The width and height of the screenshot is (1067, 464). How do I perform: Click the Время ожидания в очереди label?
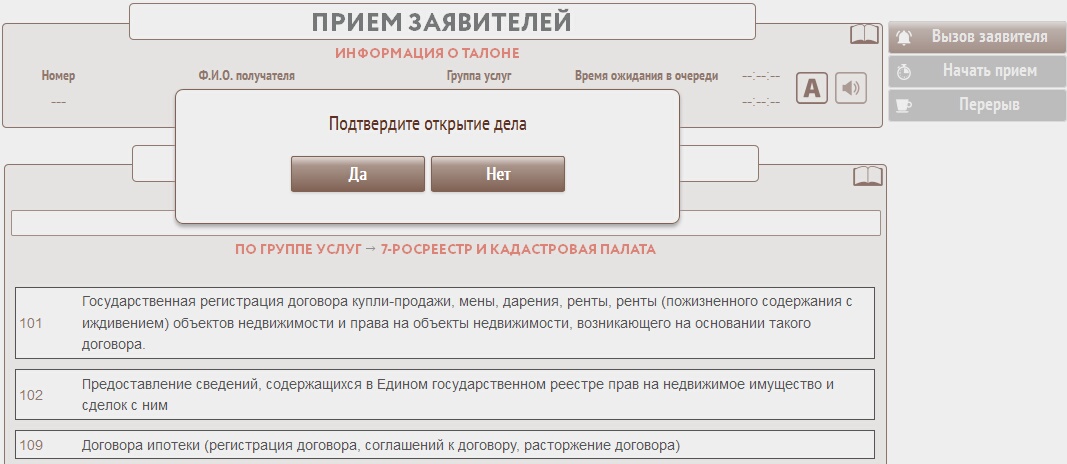(x=646, y=76)
